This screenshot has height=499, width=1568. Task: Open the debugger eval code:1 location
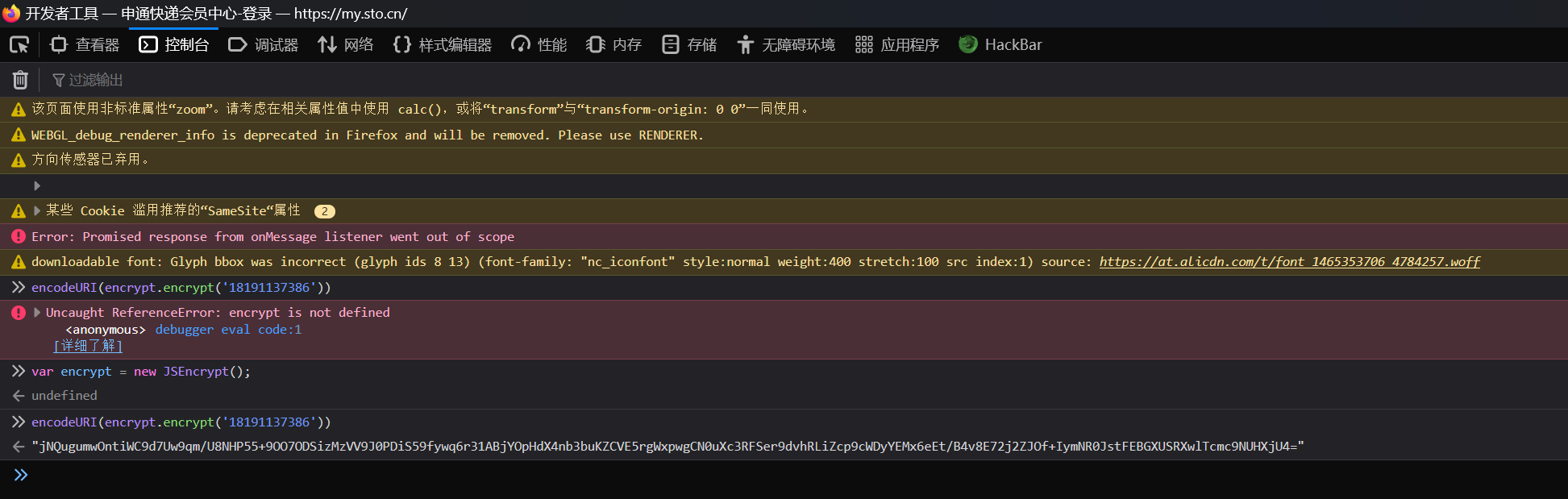point(228,330)
